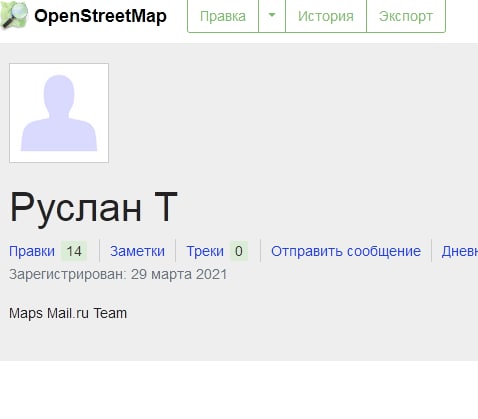Open the Треки traces link

click(x=205, y=251)
